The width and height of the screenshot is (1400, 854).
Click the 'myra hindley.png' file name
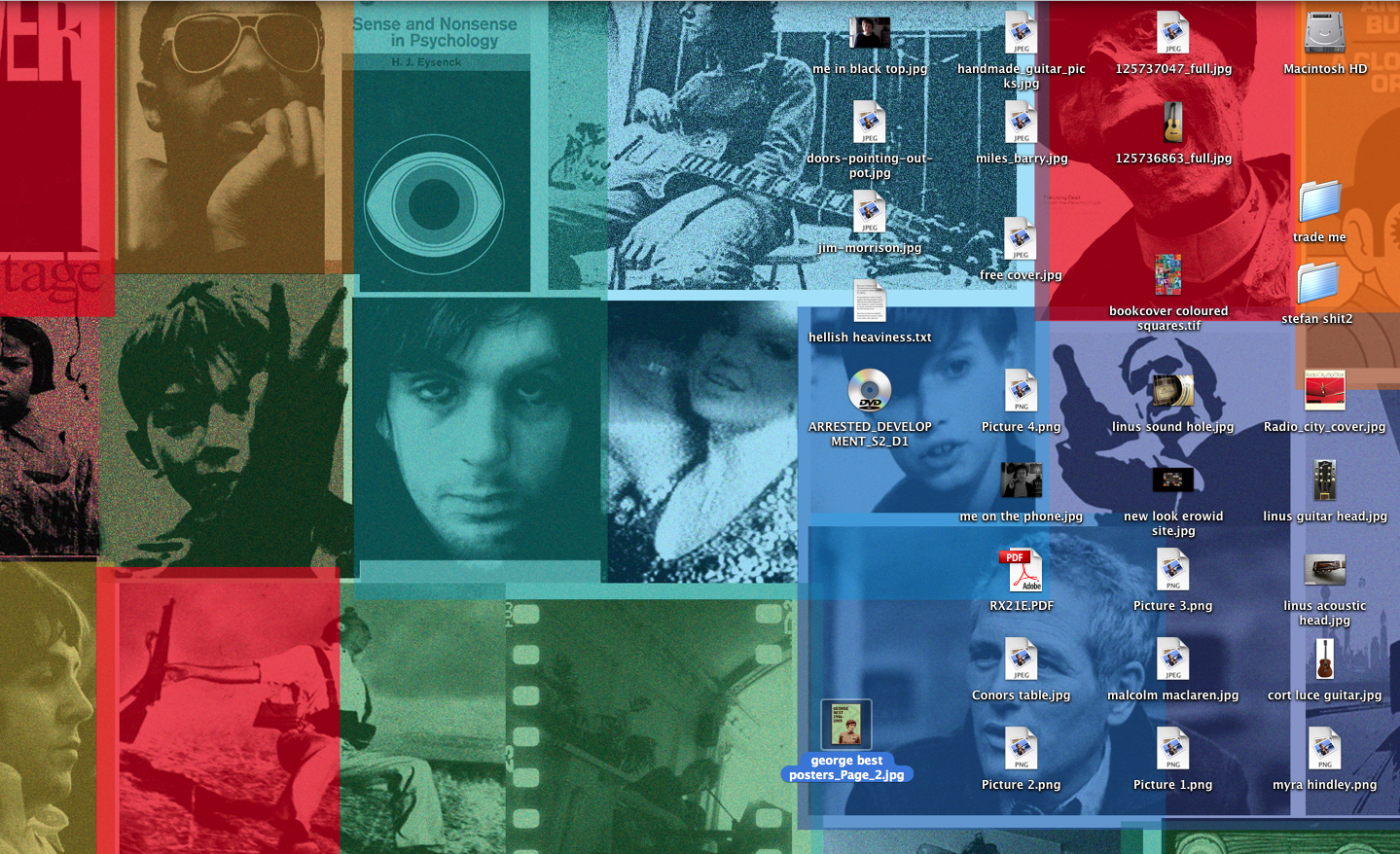[1324, 785]
